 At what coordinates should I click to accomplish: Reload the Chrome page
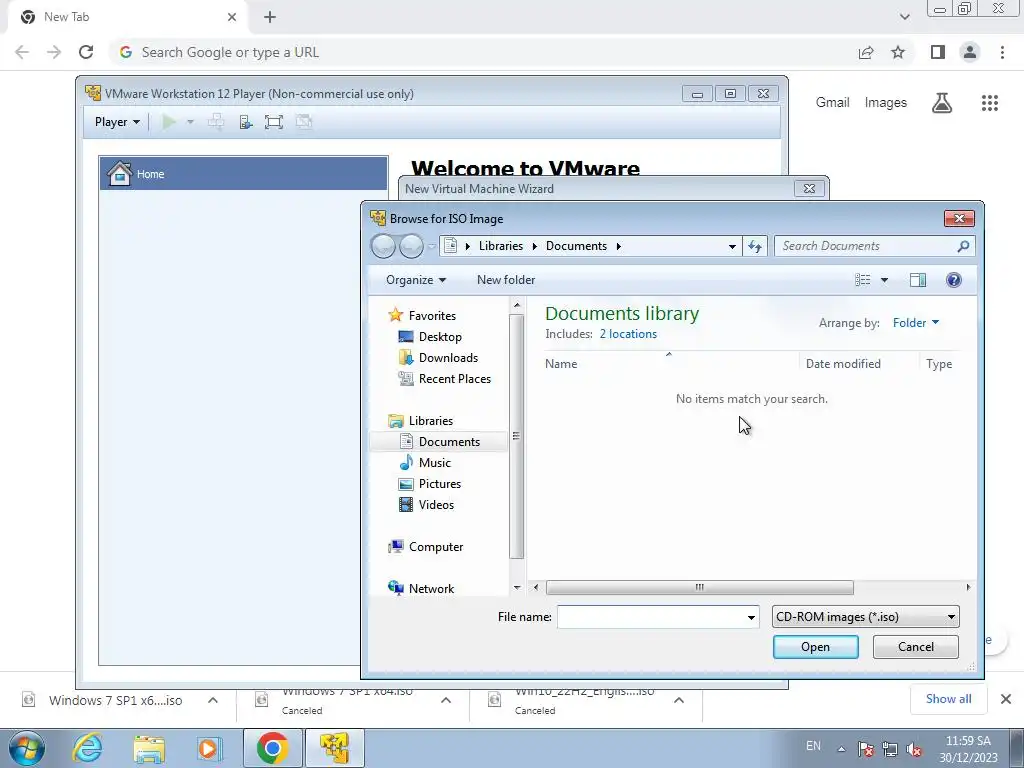point(86,52)
